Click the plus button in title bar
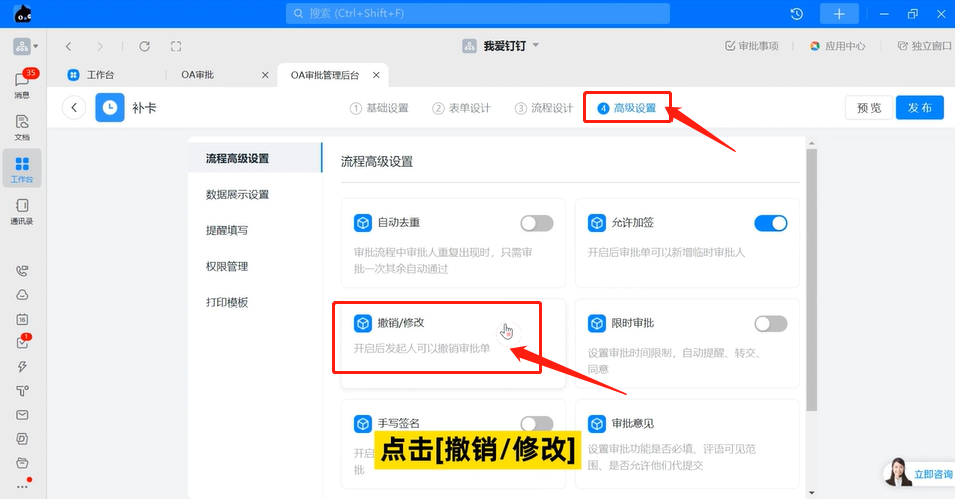This screenshot has height=499, width=955. [x=839, y=13]
